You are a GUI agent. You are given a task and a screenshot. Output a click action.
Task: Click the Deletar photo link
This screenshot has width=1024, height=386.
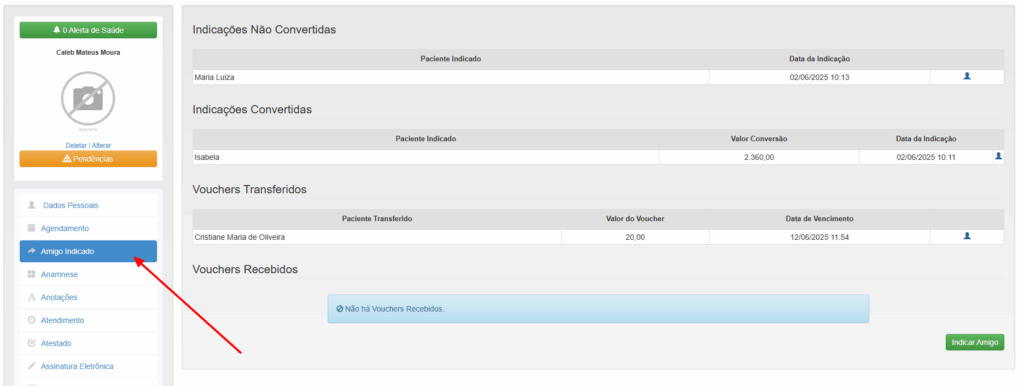(x=76, y=145)
